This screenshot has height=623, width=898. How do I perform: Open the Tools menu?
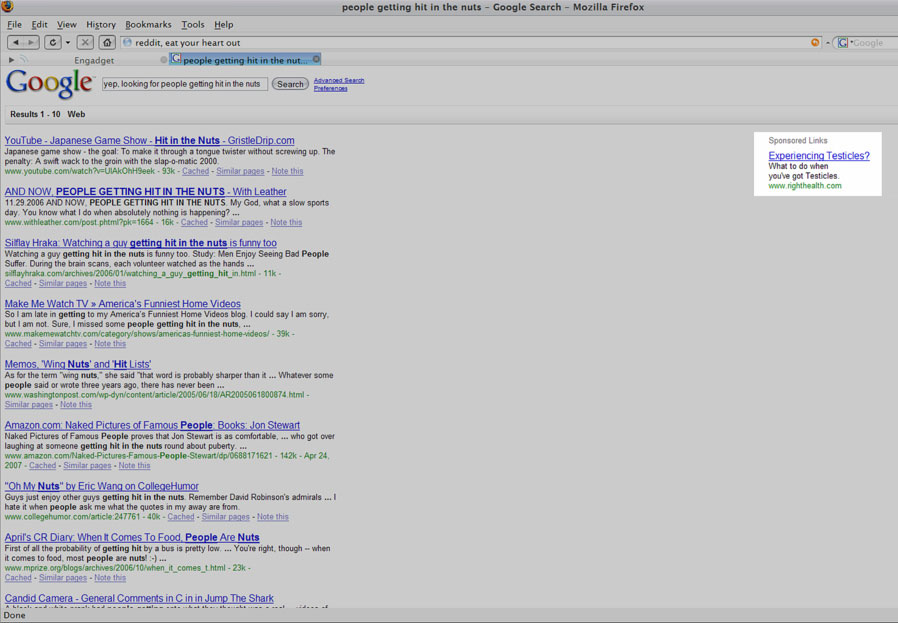193,25
